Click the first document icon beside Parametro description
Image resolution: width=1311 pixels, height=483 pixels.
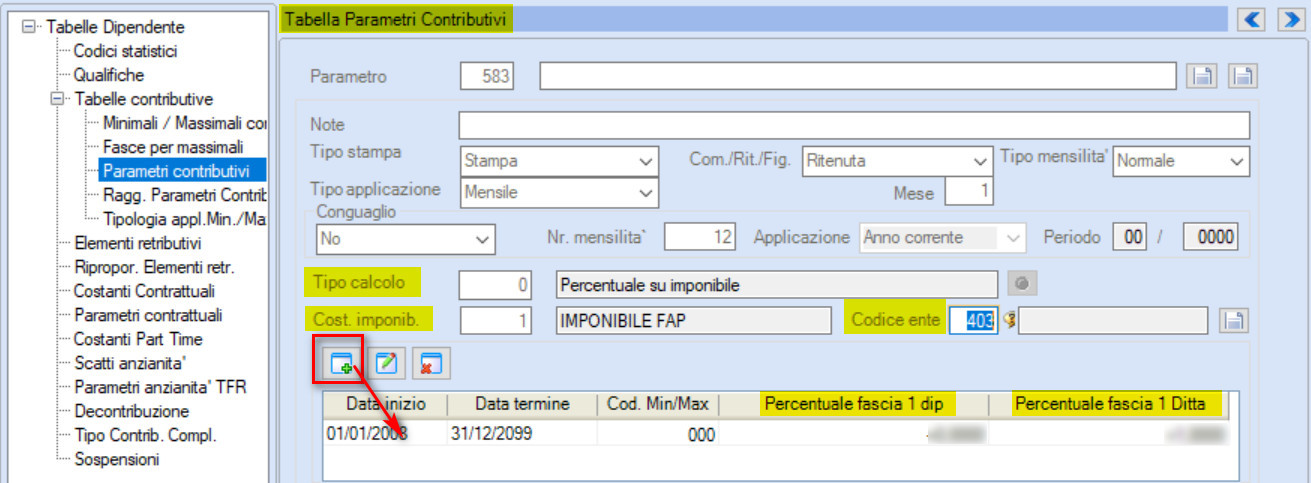tap(1201, 77)
